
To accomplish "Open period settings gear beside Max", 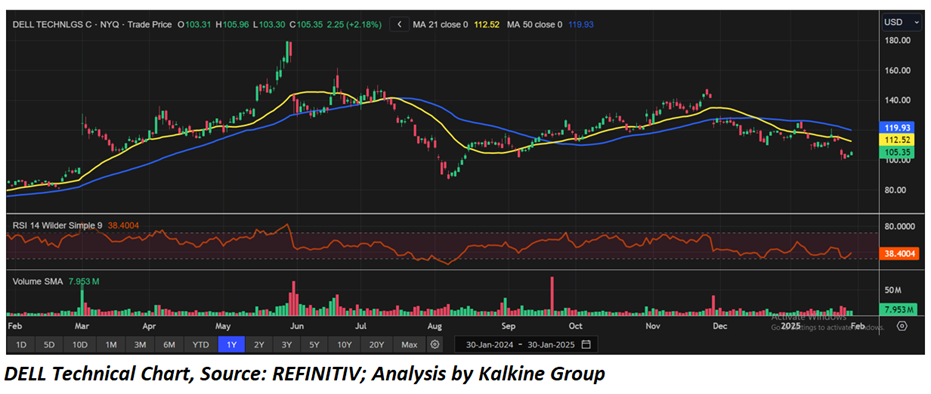I will click(435, 345).
